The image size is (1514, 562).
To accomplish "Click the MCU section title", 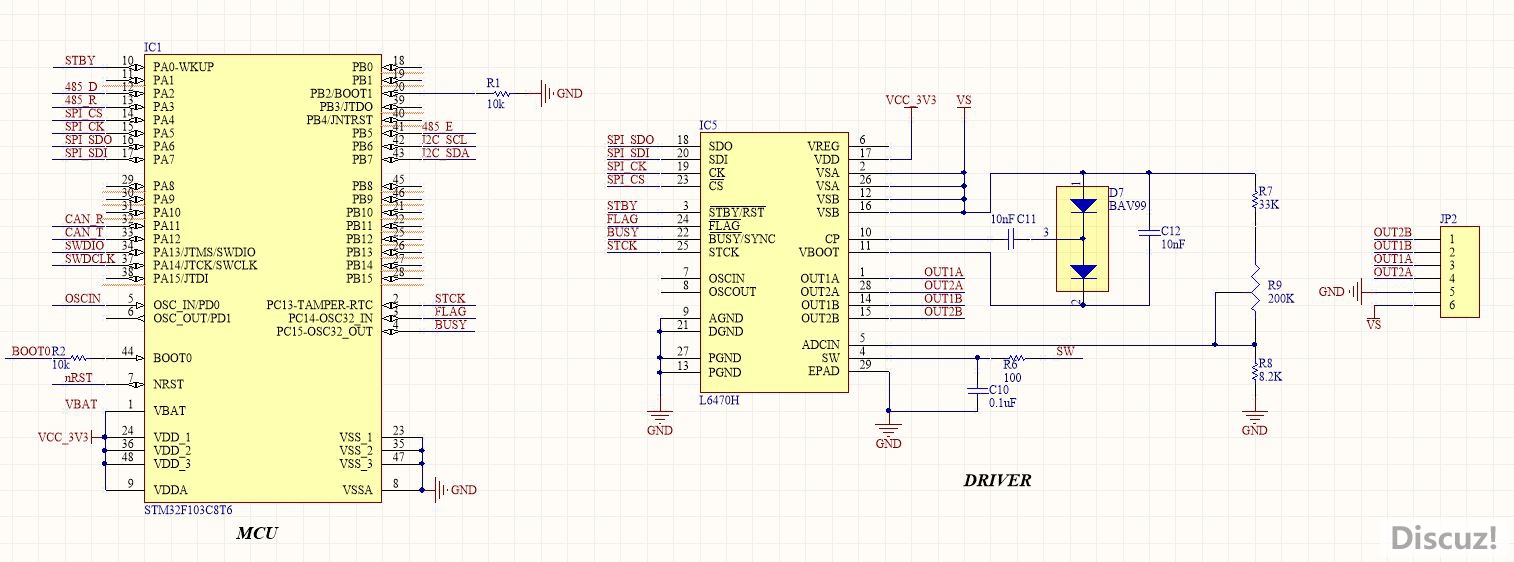I will coord(256,534).
